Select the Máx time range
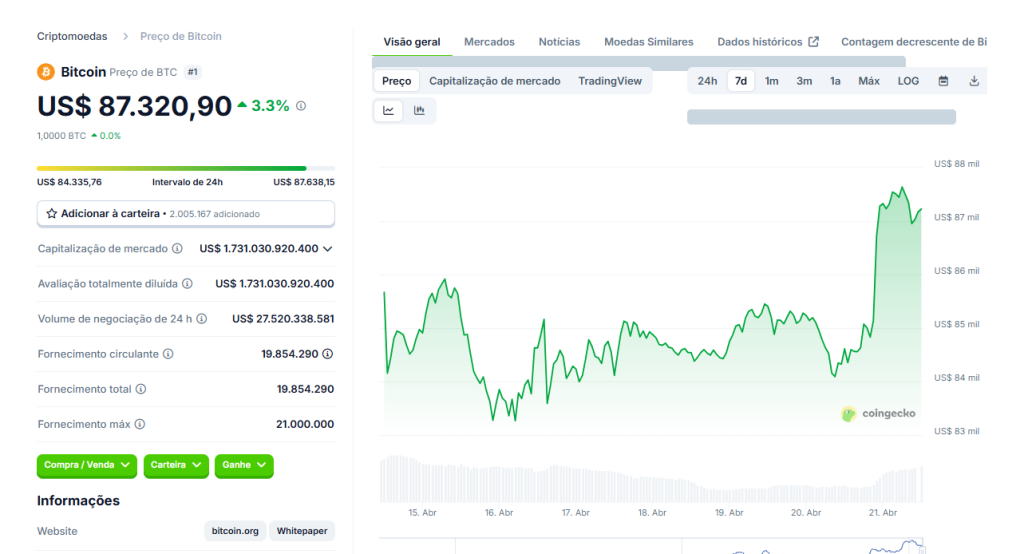The width and height of the screenshot is (1024, 554). coord(869,81)
